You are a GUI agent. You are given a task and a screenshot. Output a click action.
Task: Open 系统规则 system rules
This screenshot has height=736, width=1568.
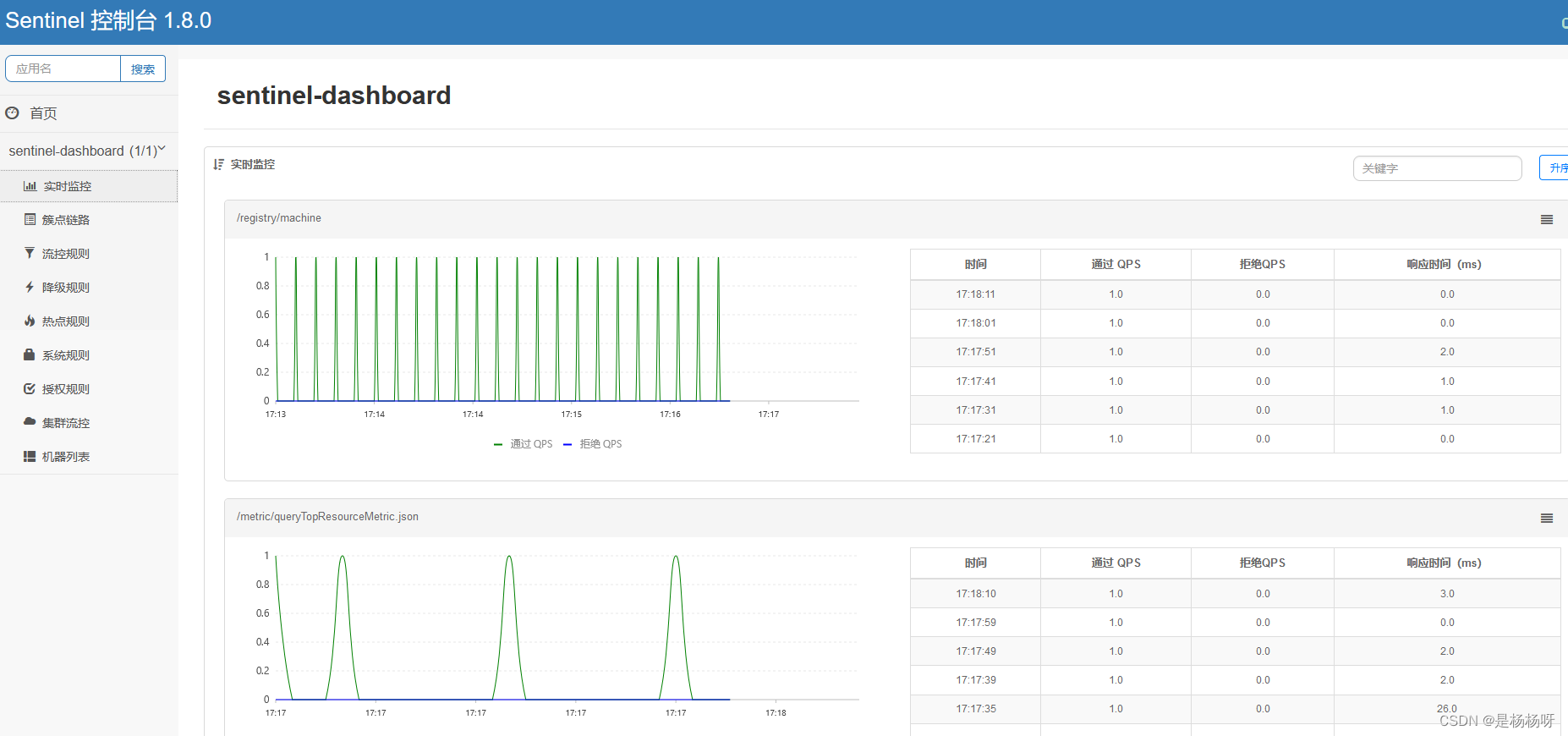(x=89, y=355)
